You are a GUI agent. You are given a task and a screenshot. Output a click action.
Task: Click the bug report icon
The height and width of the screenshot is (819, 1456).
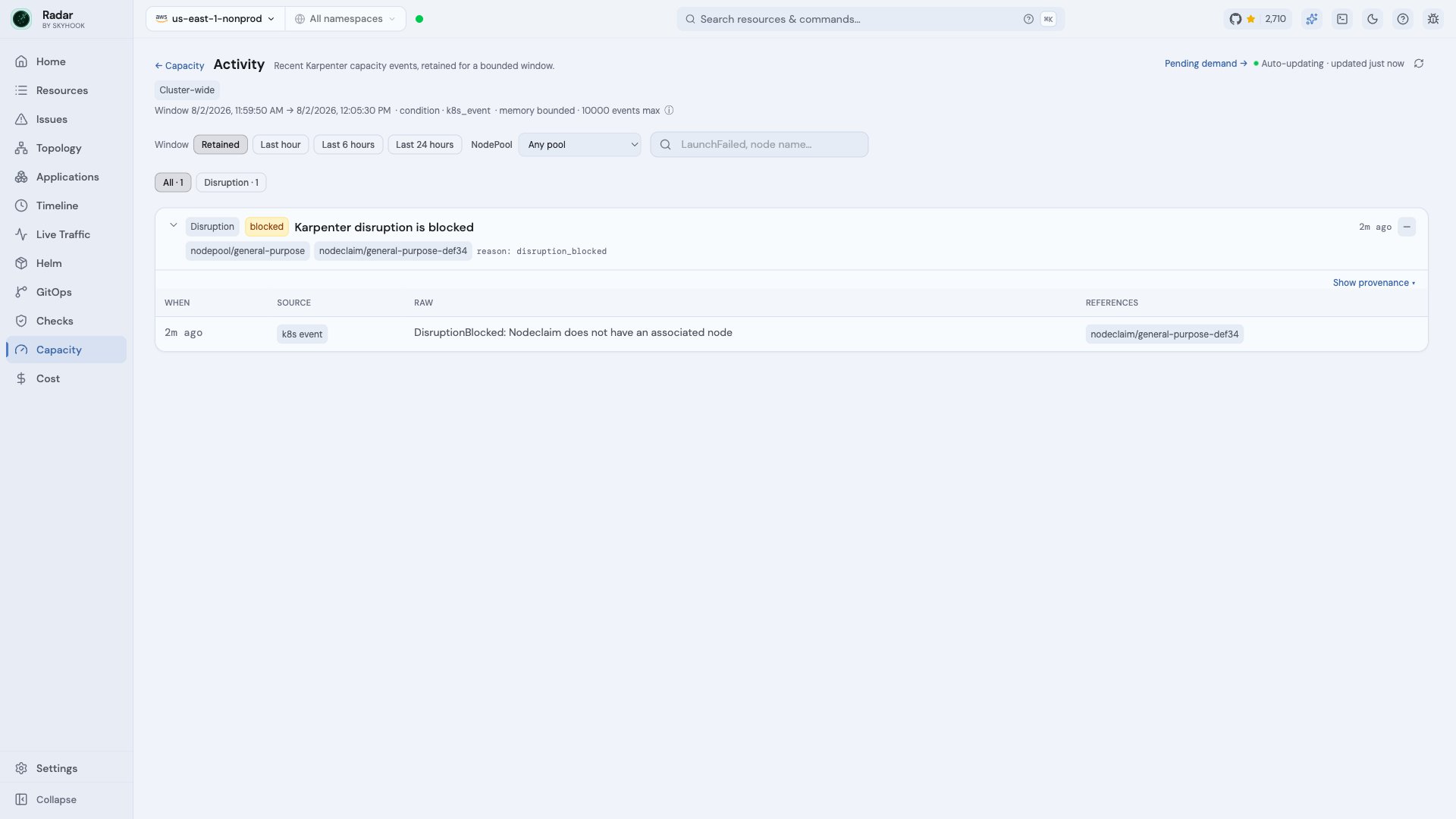tap(1433, 19)
